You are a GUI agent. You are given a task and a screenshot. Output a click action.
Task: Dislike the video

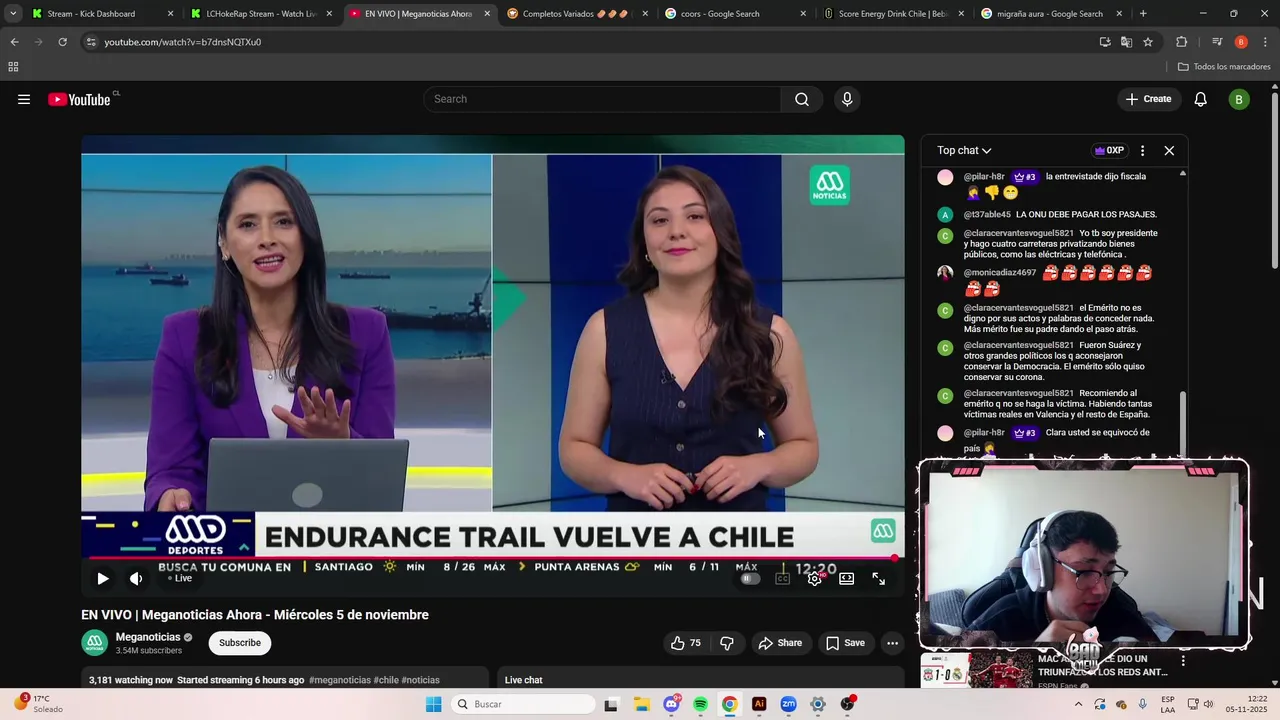pyautogui.click(x=727, y=643)
